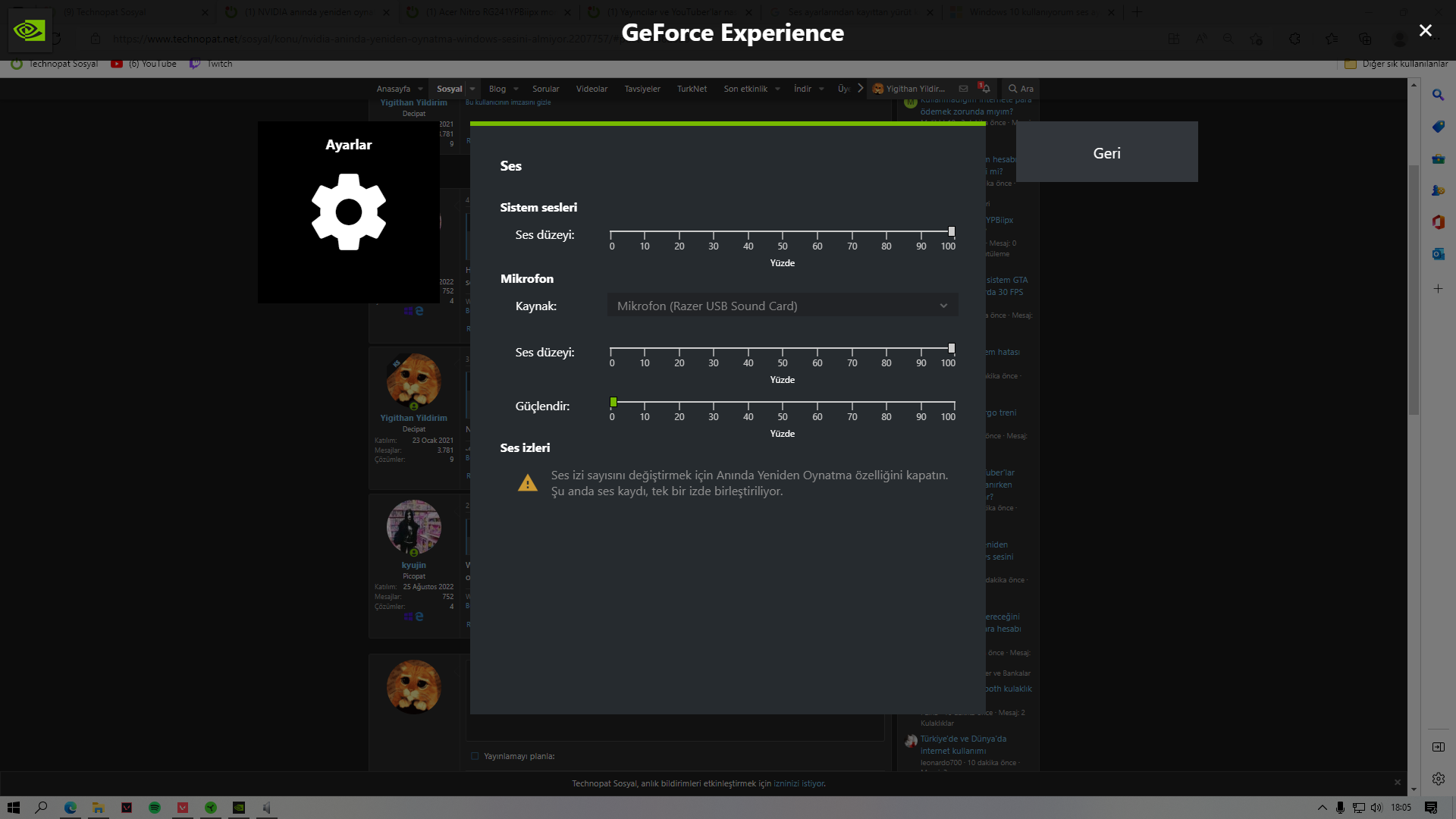Open the Mikrofon Kaynak source dropdown
This screenshot has width=1456, height=819.
(x=782, y=306)
